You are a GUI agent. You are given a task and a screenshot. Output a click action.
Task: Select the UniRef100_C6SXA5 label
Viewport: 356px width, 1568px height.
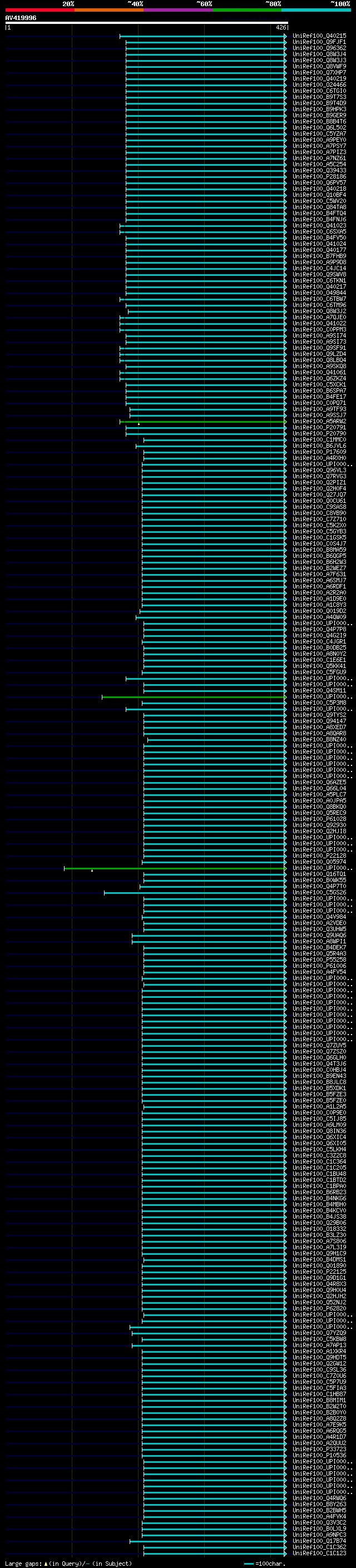tap(319, 231)
